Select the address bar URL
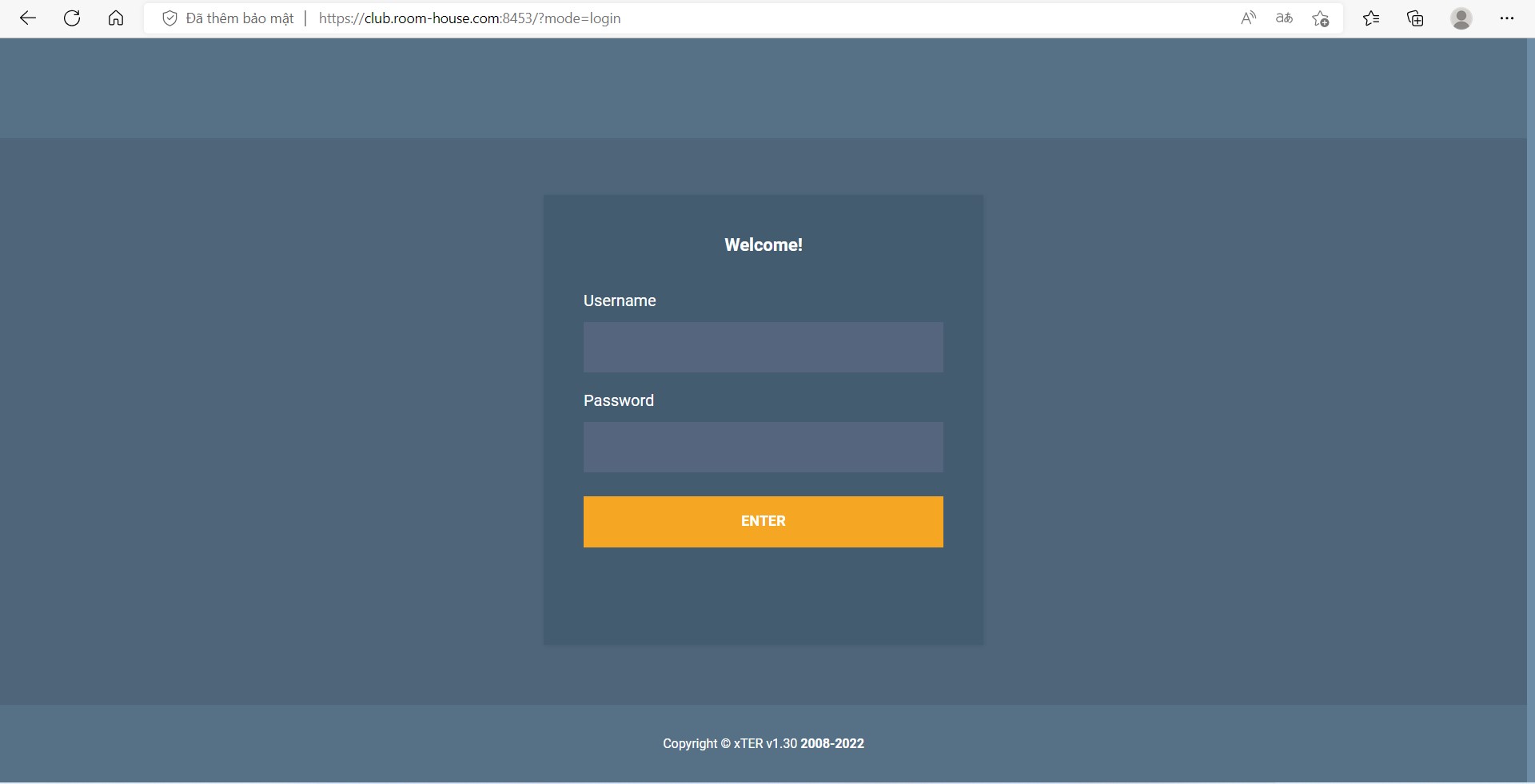1535x784 pixels. point(469,18)
